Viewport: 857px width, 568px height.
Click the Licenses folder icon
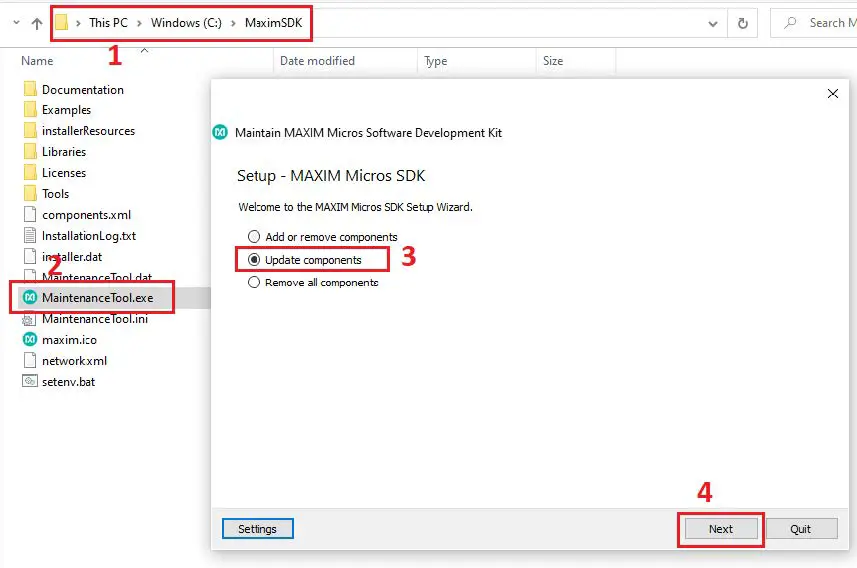tap(30, 173)
